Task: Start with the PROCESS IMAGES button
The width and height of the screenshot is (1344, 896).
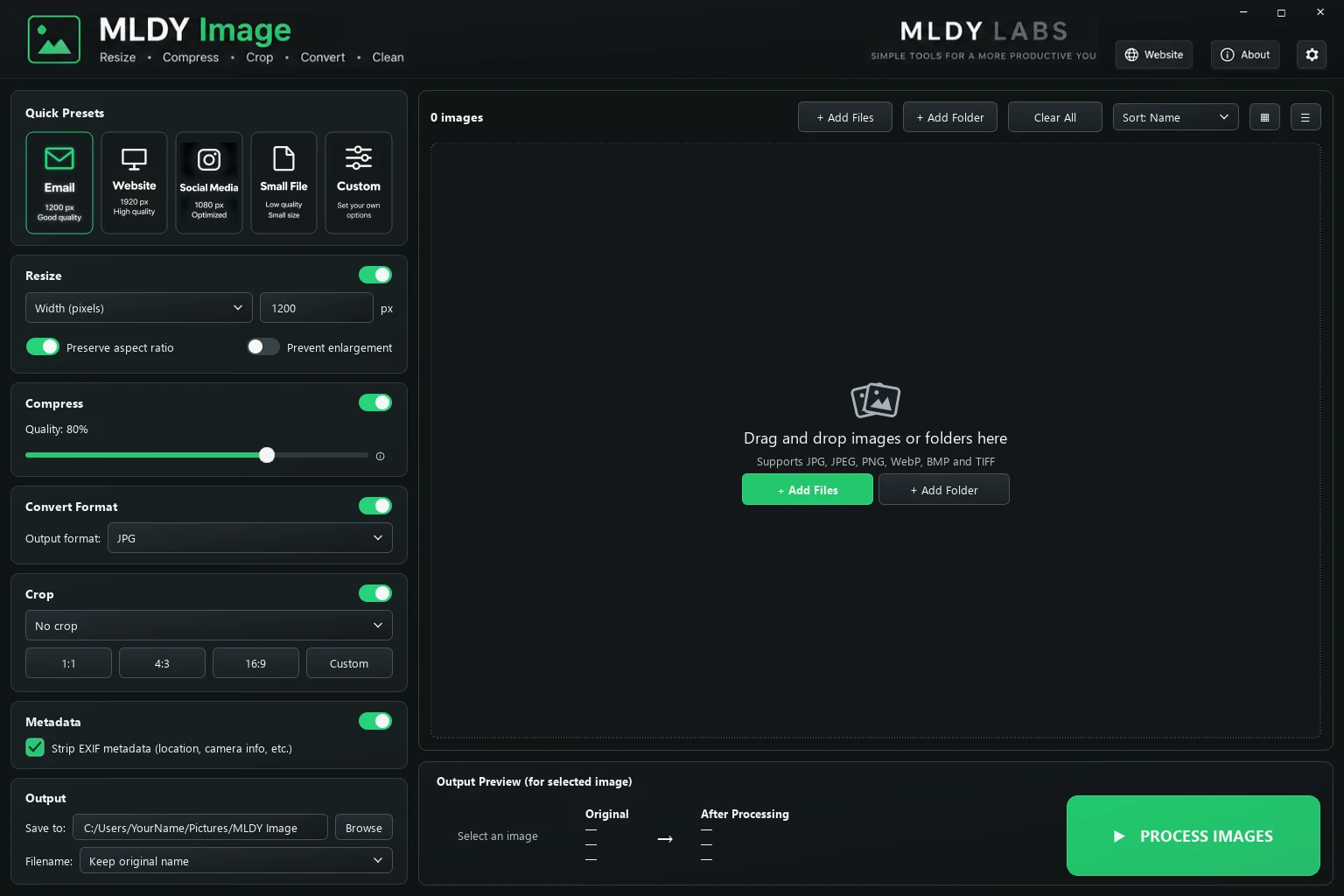Action: tap(1193, 836)
